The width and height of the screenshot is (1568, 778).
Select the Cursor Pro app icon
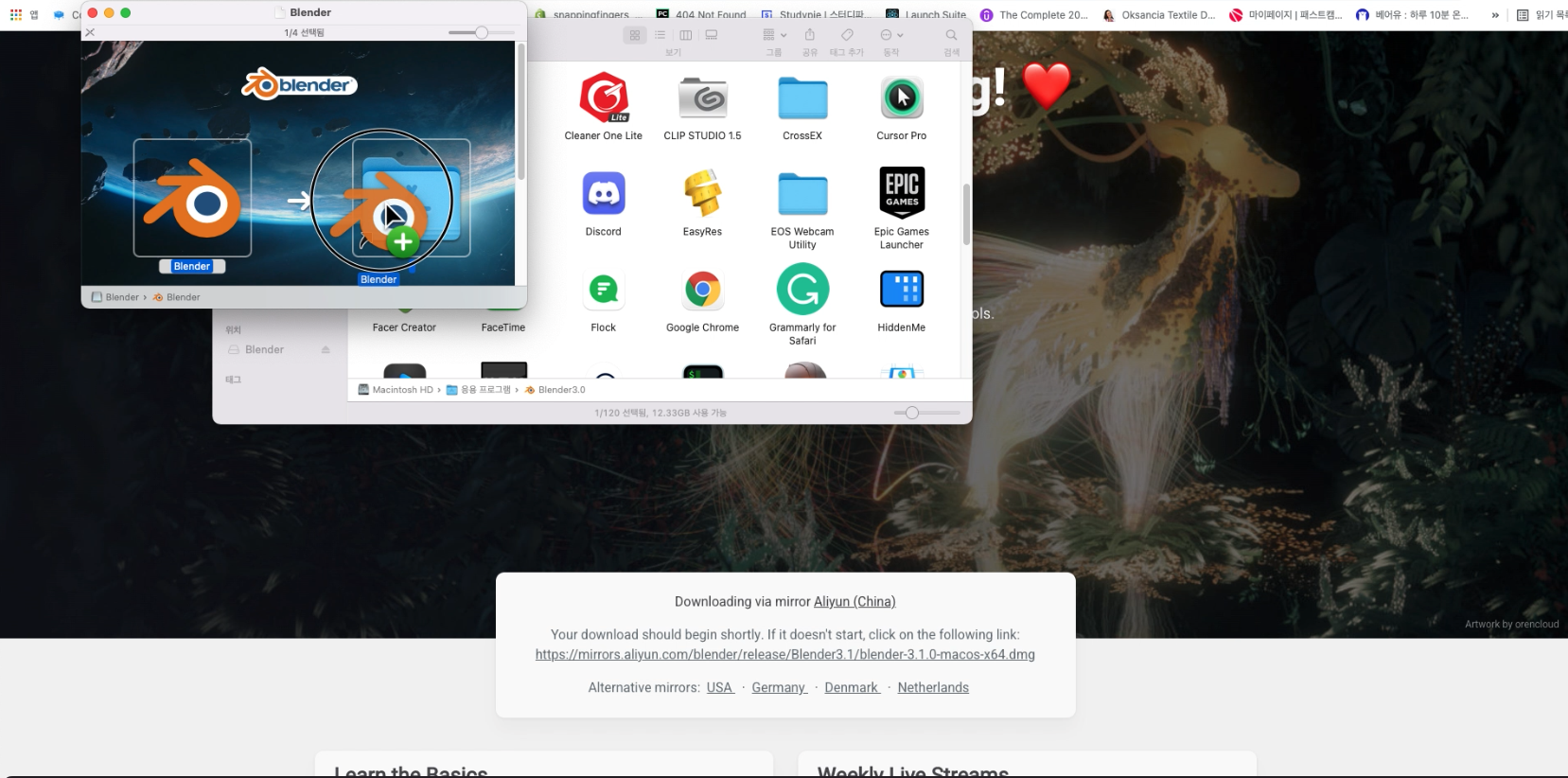[902, 97]
